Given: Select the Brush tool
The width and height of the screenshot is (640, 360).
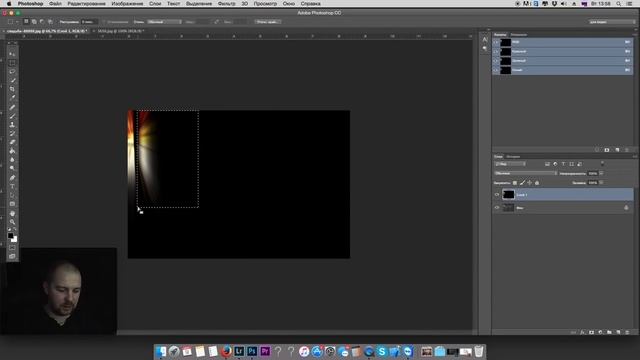Looking at the screenshot, I should coord(12,116).
